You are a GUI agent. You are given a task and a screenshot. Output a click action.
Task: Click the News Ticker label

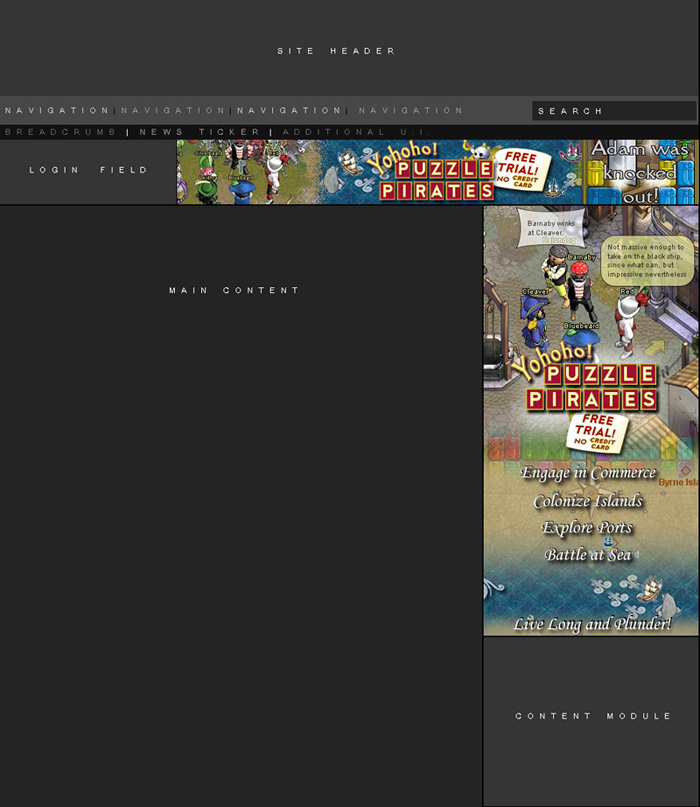coord(200,132)
